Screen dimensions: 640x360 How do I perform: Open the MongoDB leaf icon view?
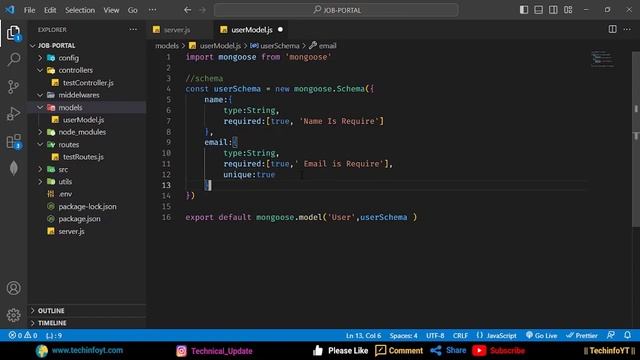click(13, 168)
